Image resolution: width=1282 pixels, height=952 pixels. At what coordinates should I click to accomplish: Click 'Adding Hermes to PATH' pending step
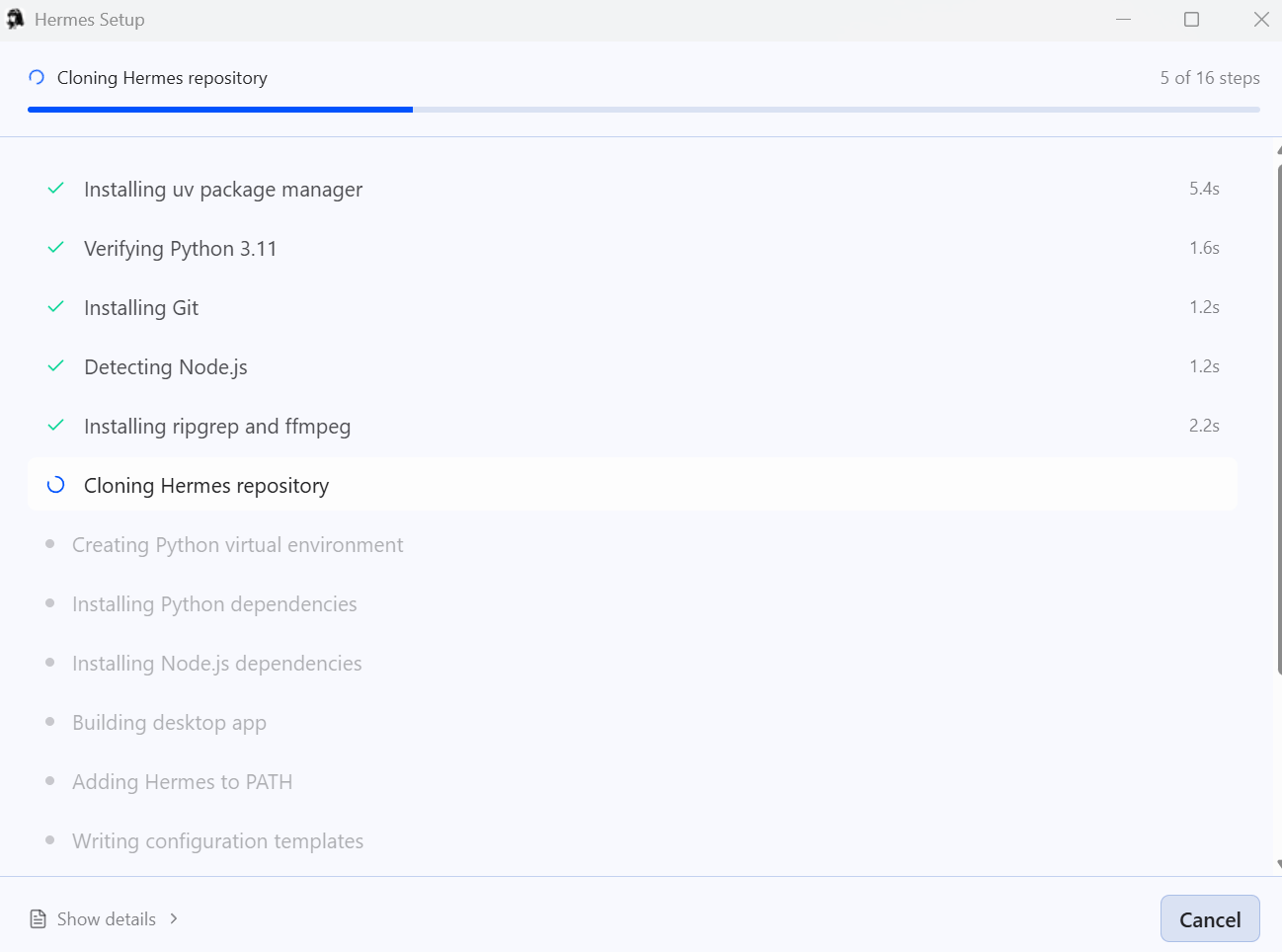click(x=182, y=782)
